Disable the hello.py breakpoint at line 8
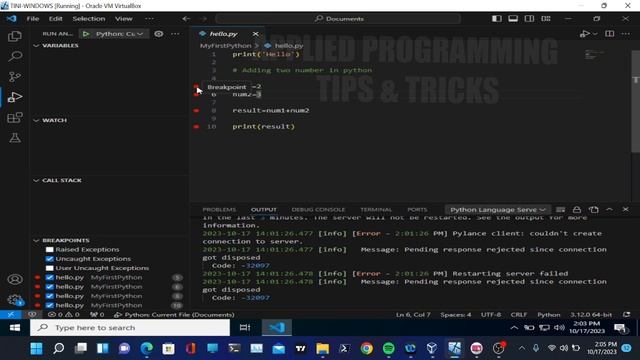640x360 pixels. [x=50, y=296]
